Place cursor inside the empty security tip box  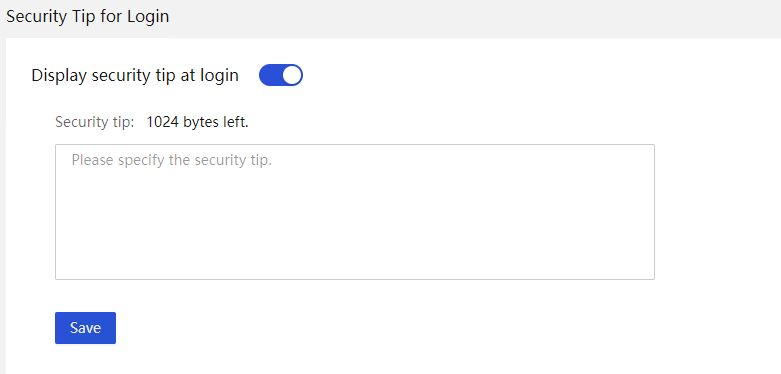(355, 212)
